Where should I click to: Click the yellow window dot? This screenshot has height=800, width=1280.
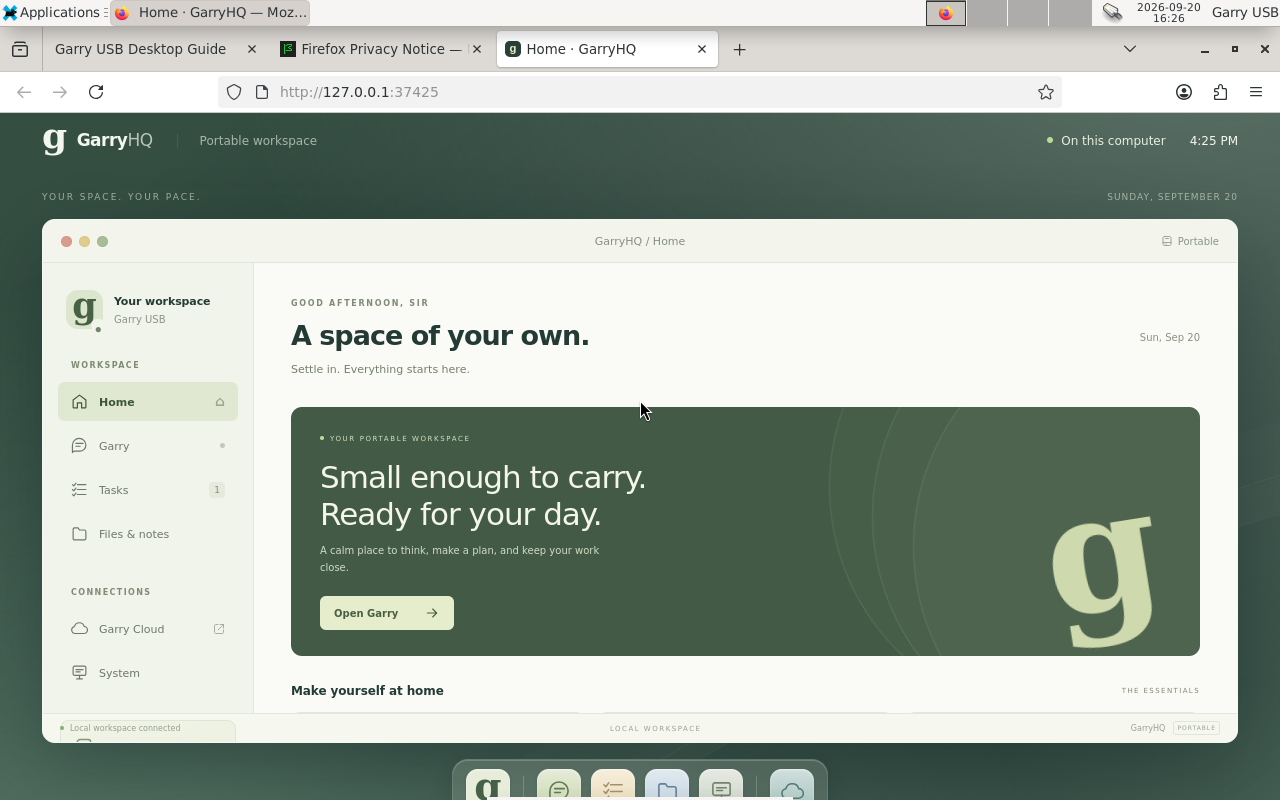coord(84,241)
